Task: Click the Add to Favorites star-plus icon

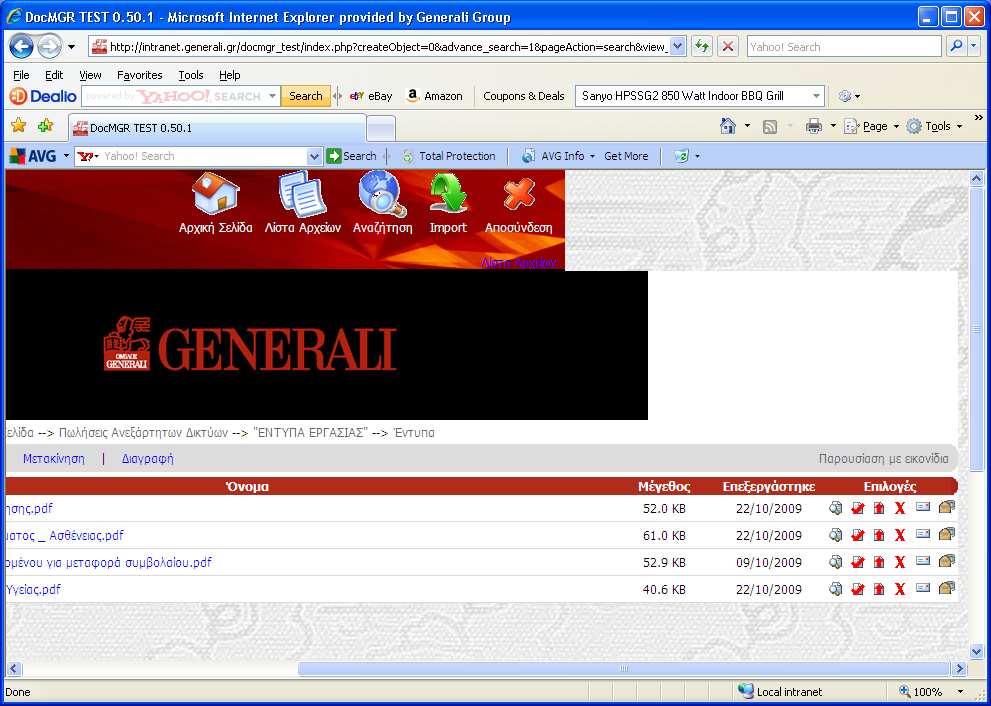Action: 46,126
